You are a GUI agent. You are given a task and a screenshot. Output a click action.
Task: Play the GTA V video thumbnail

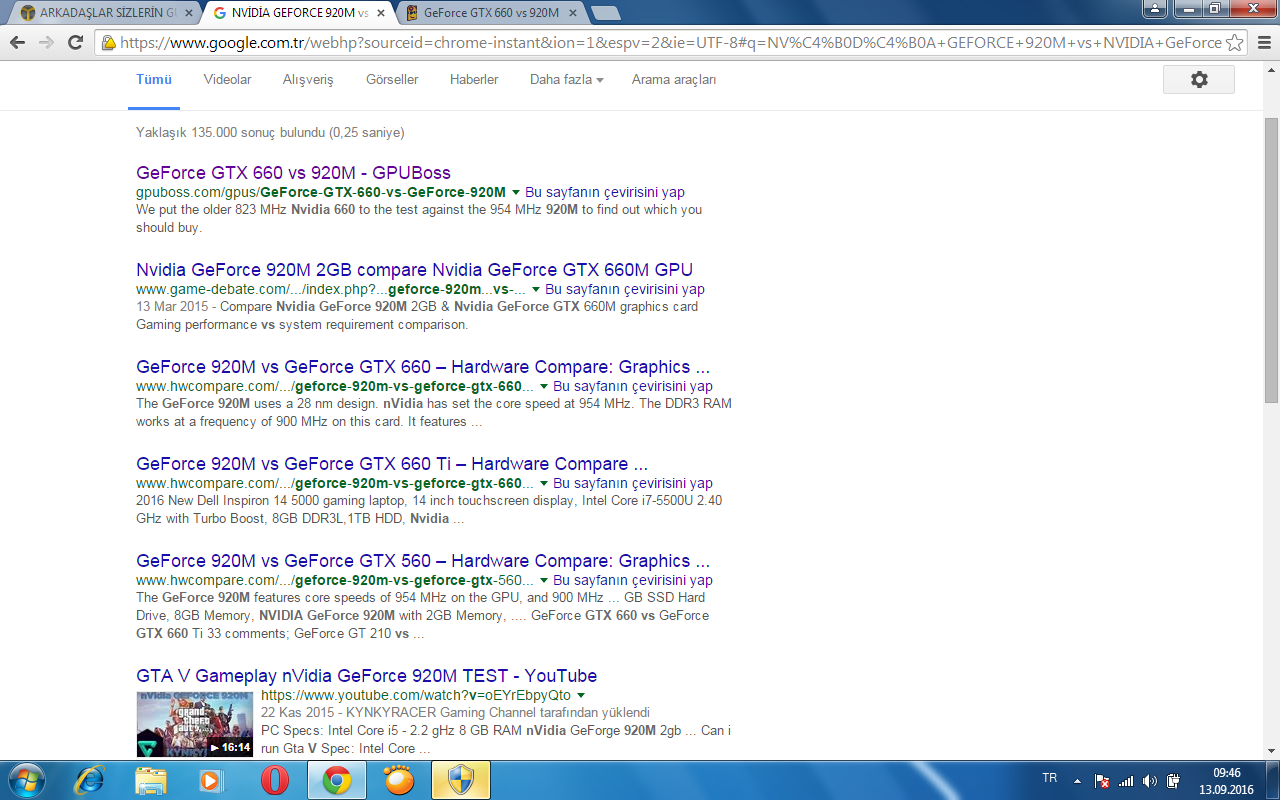pos(194,723)
